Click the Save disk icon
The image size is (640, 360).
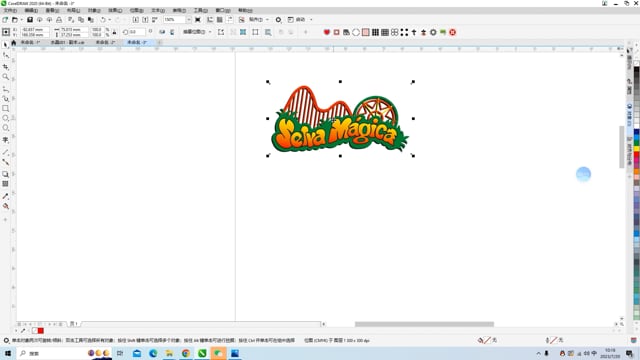(30, 20)
